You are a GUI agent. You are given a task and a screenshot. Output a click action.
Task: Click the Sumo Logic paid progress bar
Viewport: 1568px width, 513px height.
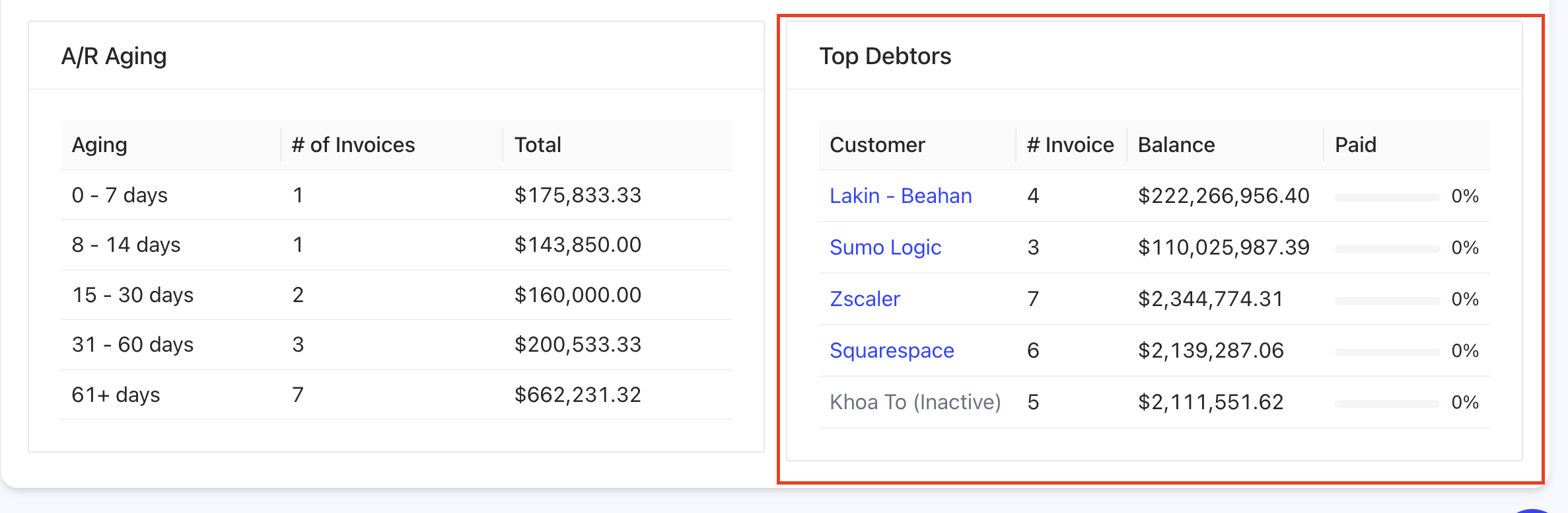tap(1386, 249)
